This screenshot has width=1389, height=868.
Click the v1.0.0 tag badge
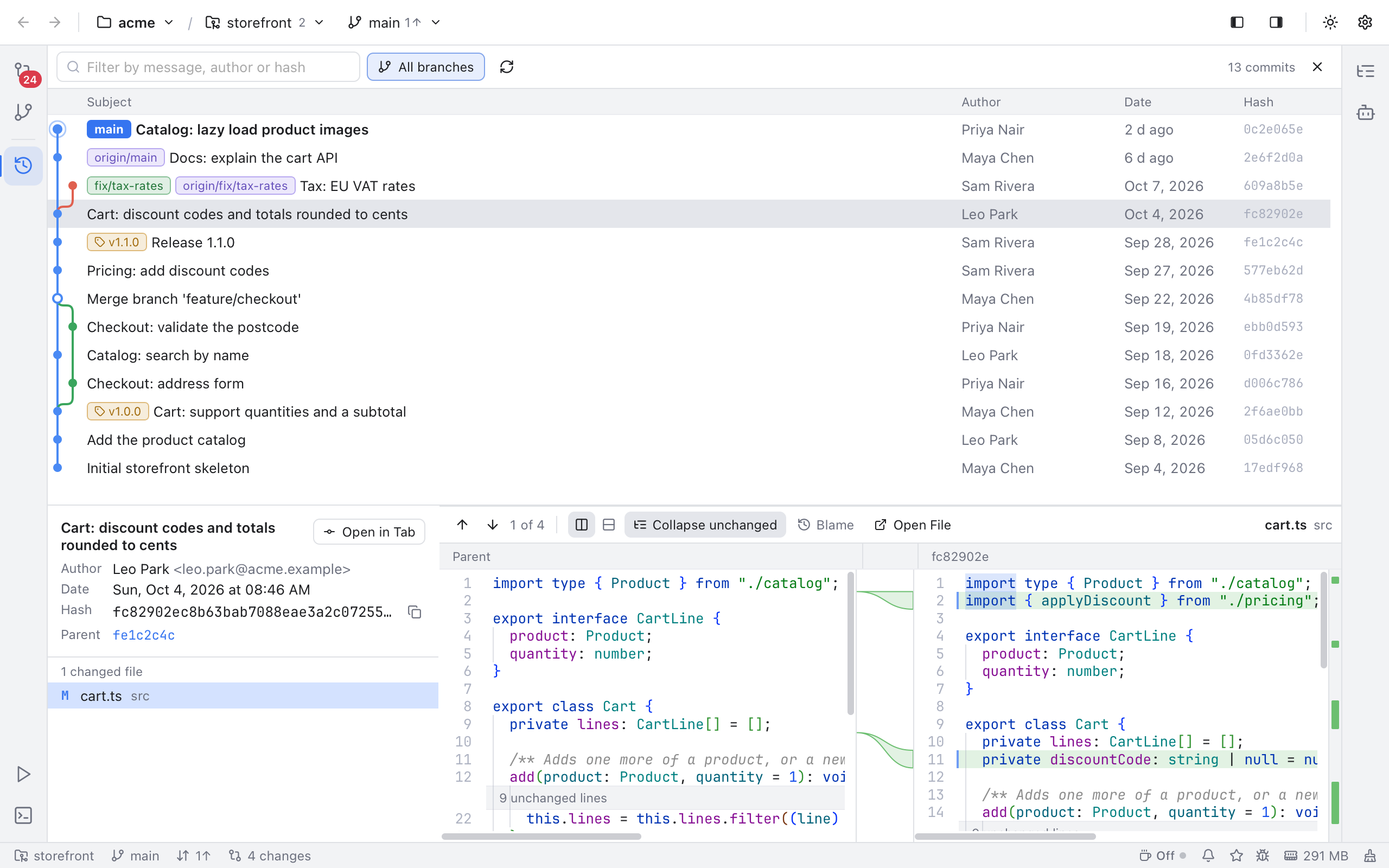118,412
